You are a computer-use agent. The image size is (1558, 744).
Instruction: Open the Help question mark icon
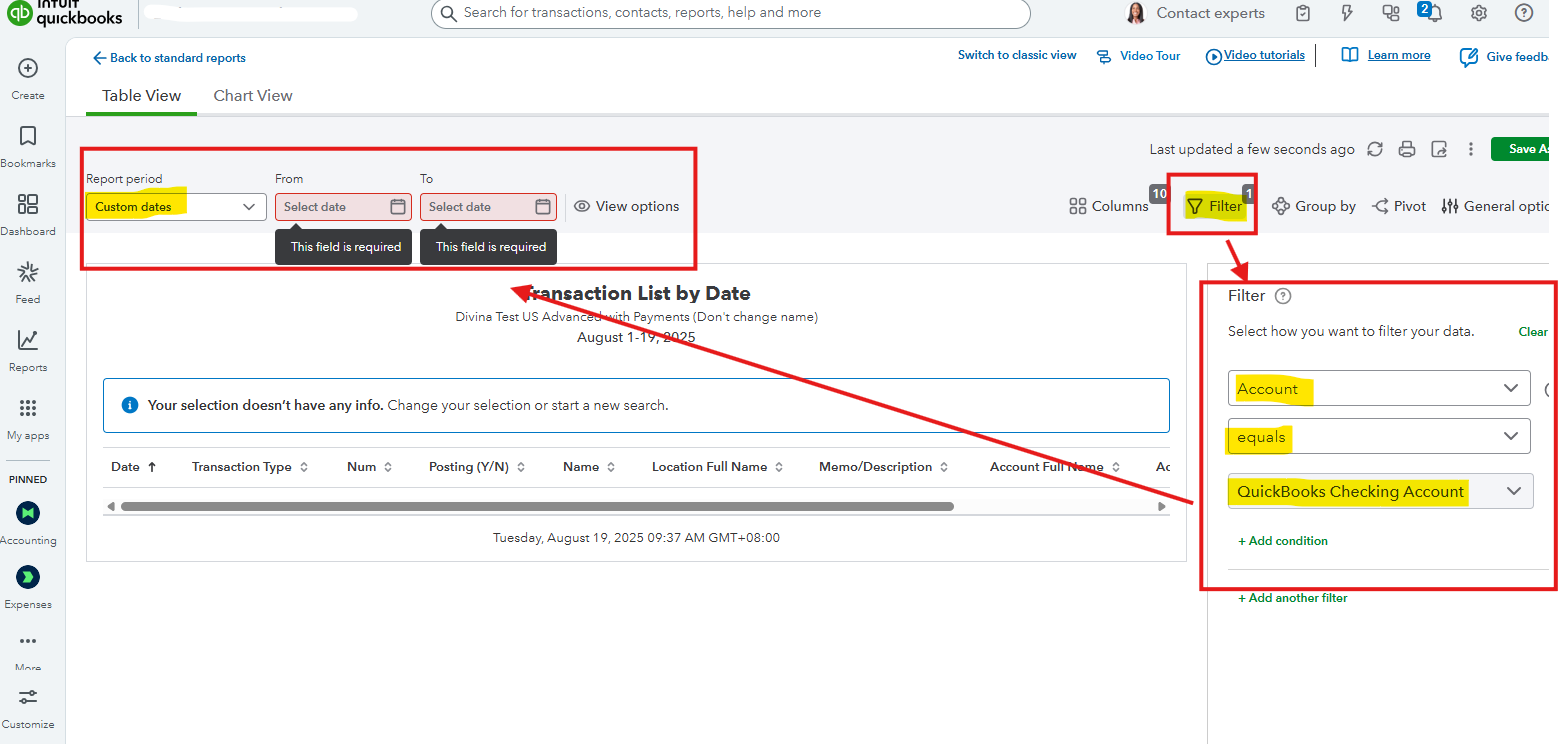pyautogui.click(x=1523, y=13)
